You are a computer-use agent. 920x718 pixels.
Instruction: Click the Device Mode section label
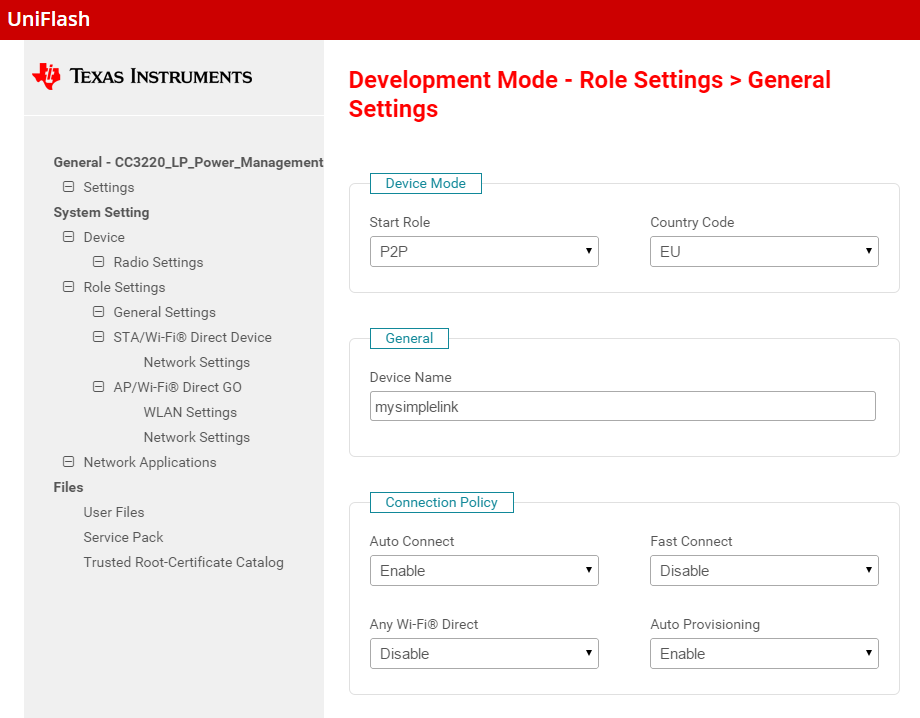coord(425,183)
